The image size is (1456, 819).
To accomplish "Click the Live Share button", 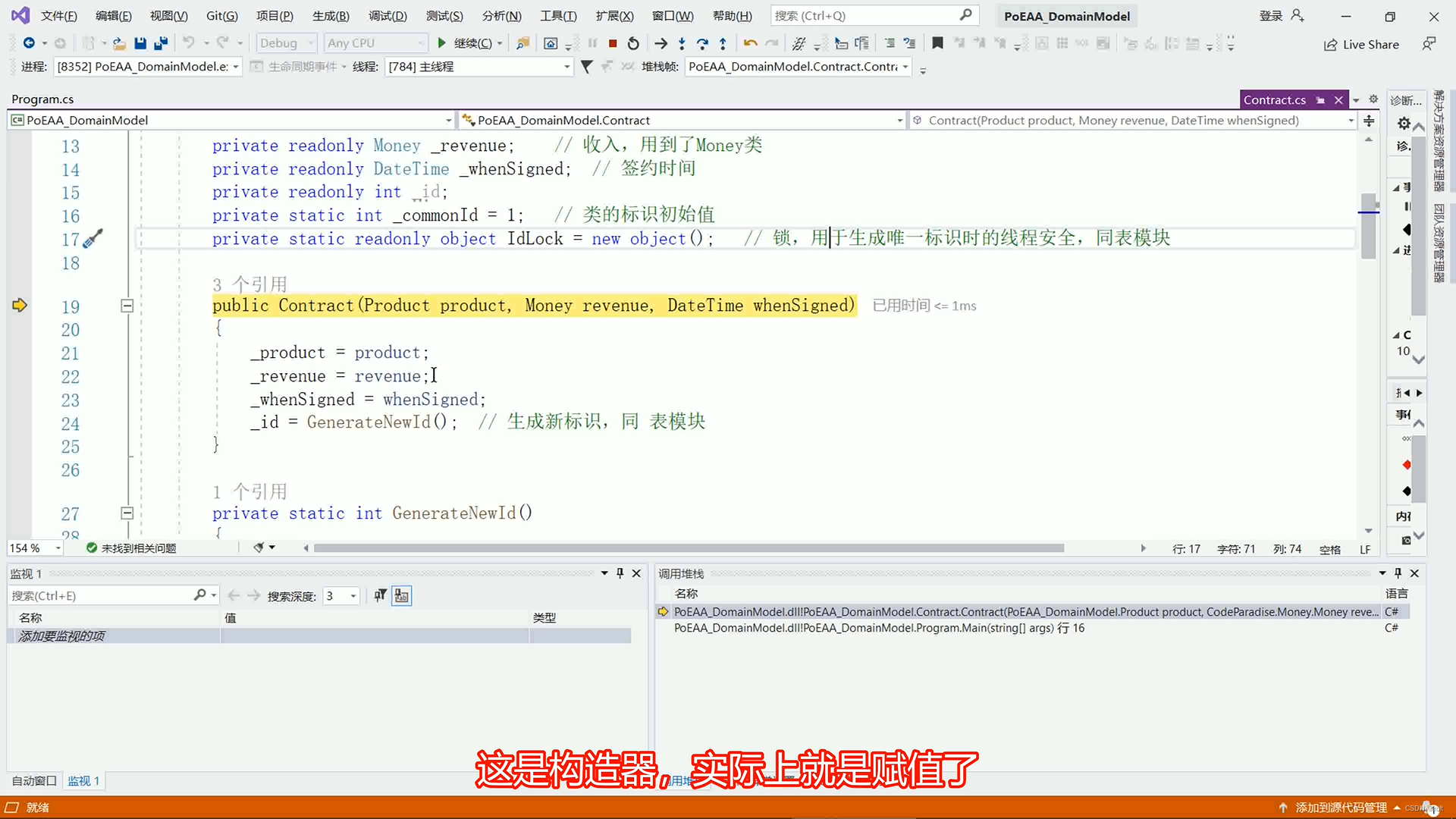I will [x=1361, y=45].
